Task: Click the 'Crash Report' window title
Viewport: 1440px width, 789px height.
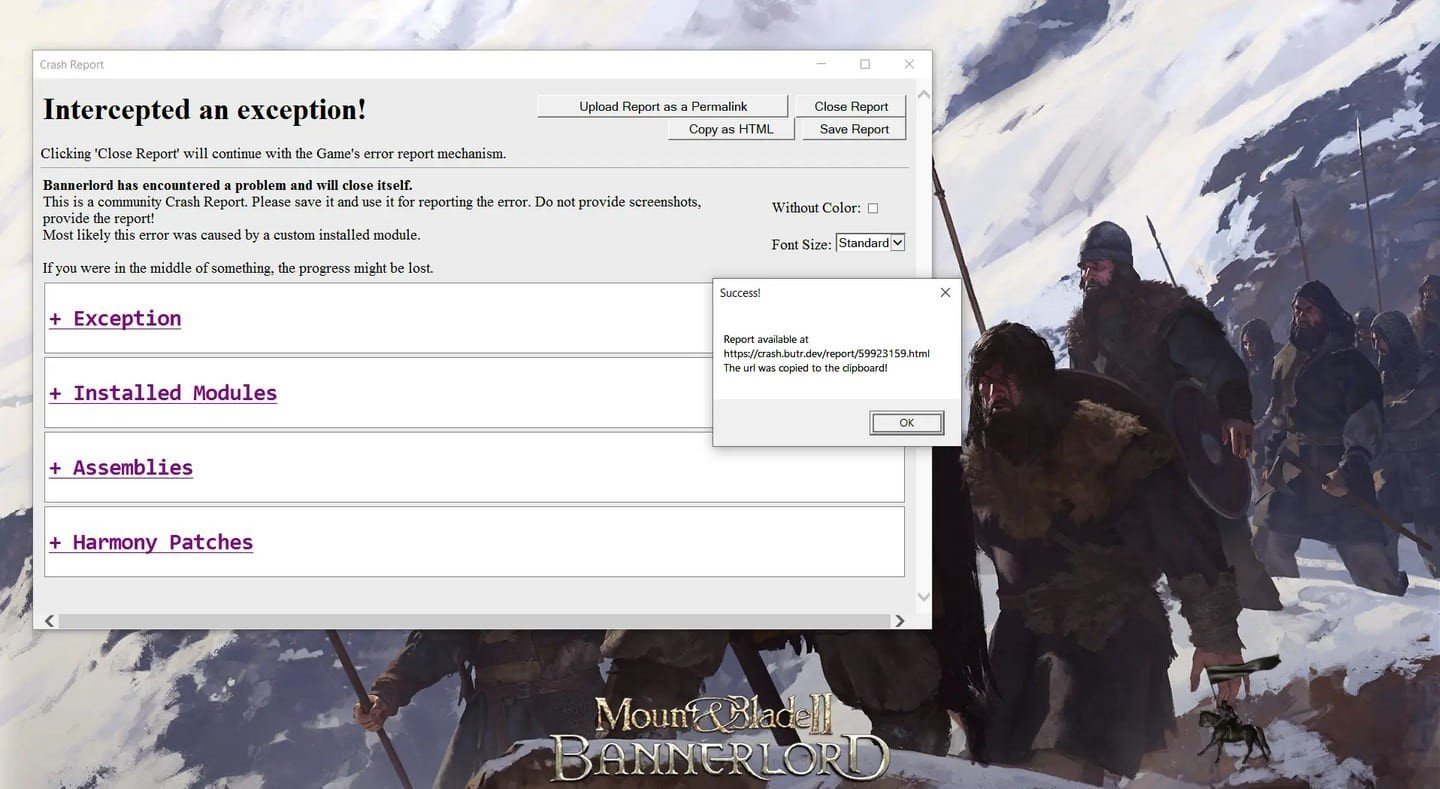Action: 72,65
